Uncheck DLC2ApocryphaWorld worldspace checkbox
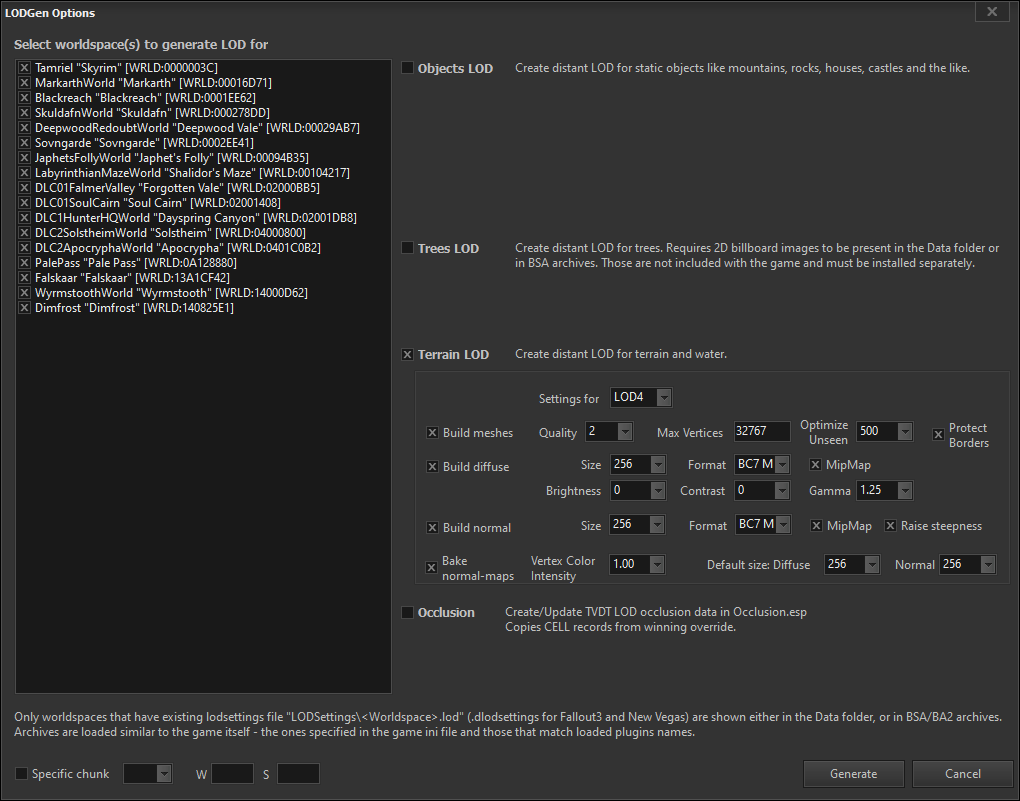This screenshot has height=801, width=1020. (24, 247)
